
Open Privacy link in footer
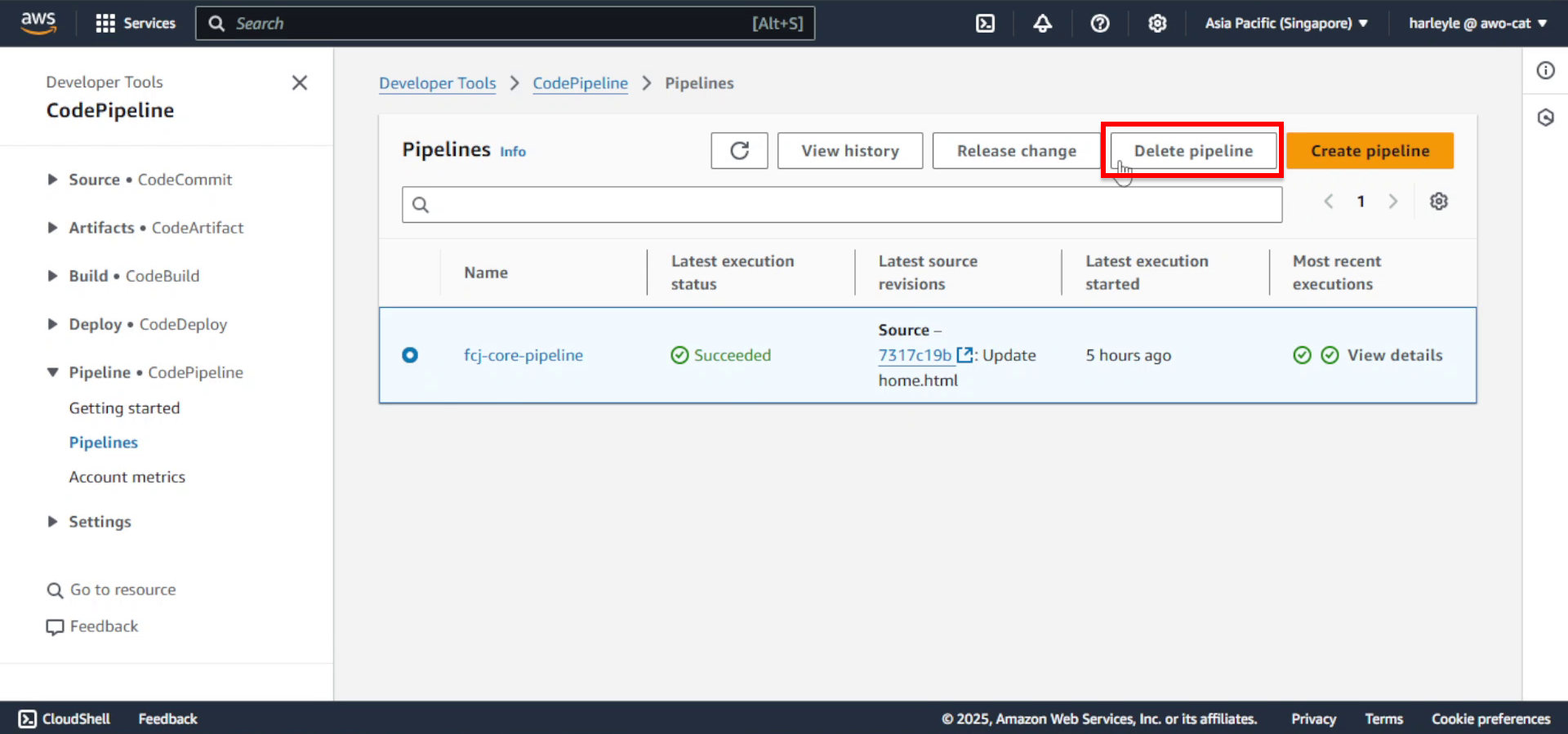(x=1313, y=718)
